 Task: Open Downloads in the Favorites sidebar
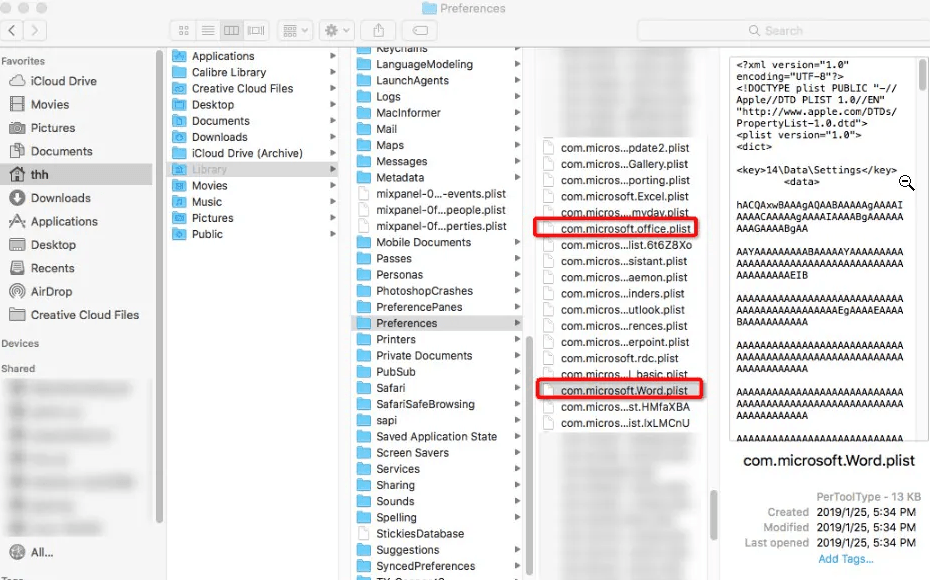(x=60, y=198)
